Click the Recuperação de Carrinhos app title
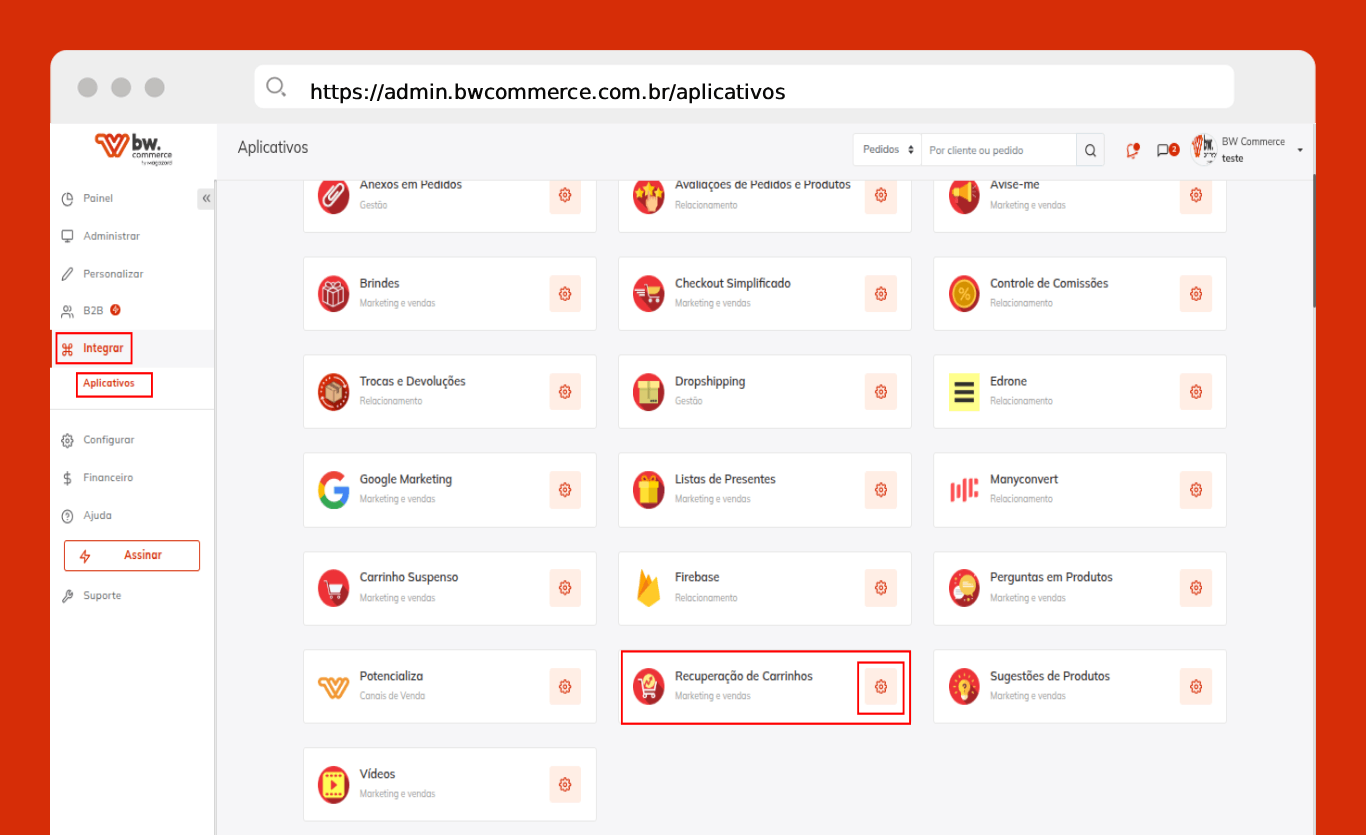Image resolution: width=1366 pixels, height=835 pixels. point(744,677)
